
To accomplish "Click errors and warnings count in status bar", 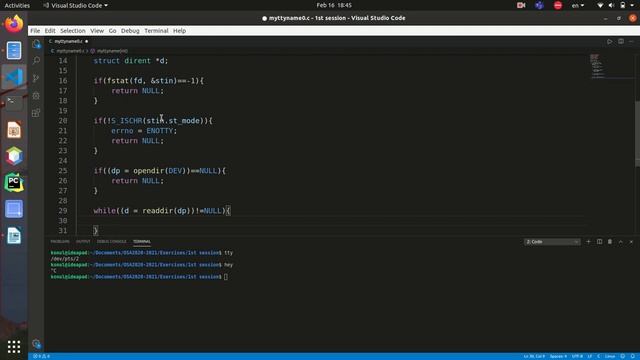I will [x=41, y=356].
